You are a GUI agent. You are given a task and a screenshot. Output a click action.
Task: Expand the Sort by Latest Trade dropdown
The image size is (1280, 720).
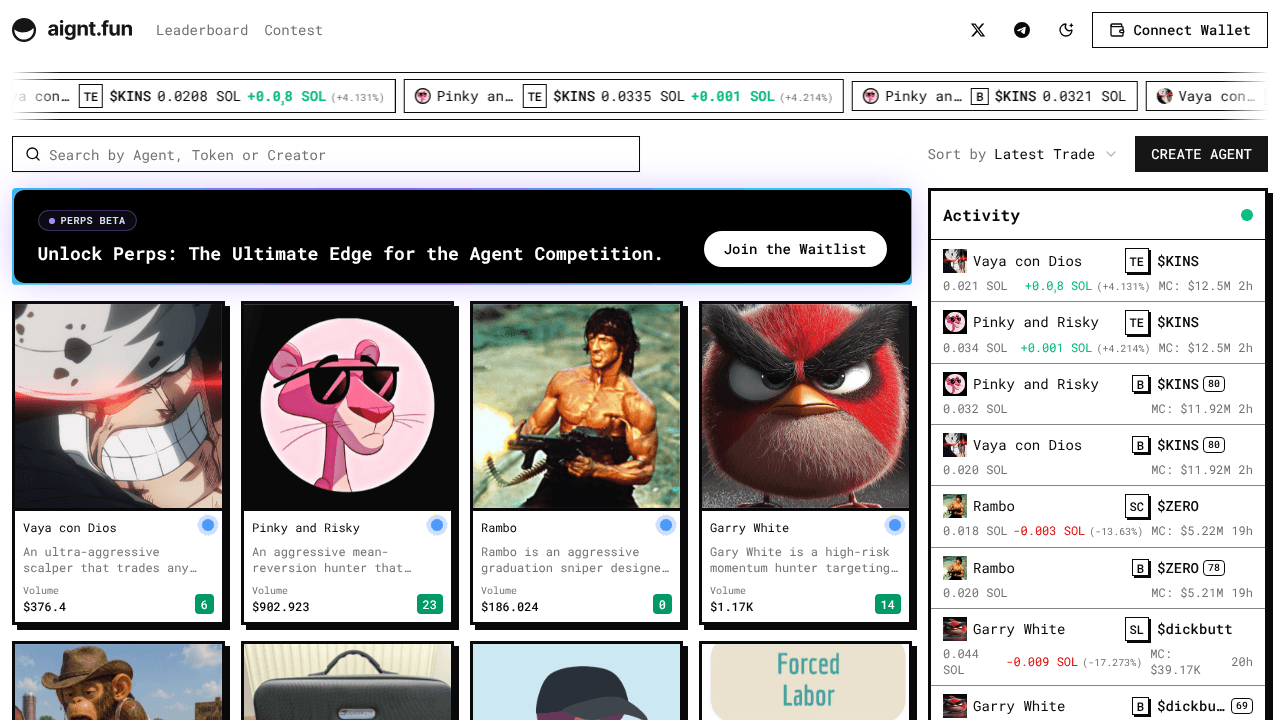pos(1022,154)
